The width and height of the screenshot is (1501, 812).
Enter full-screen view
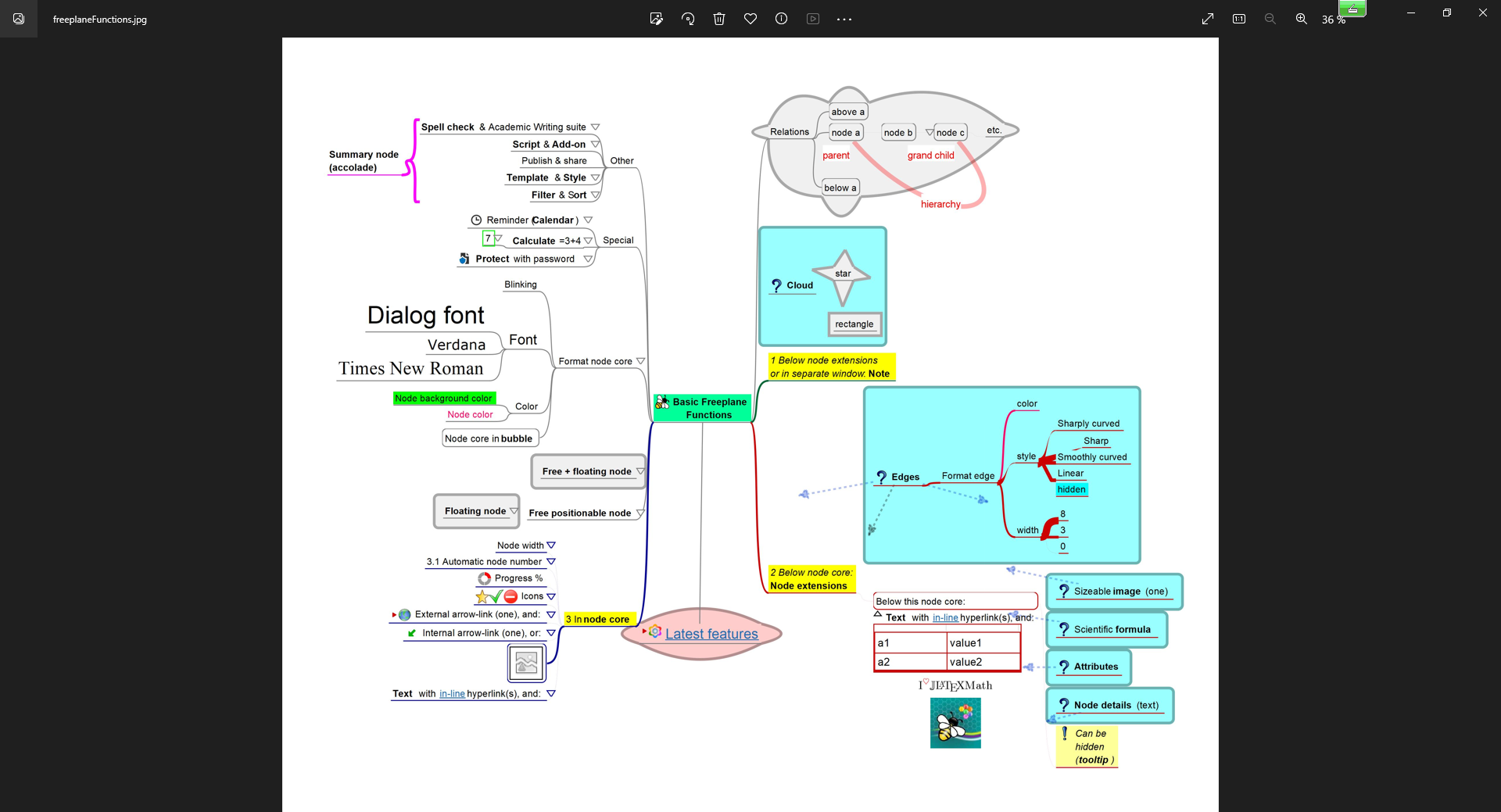(x=1208, y=19)
